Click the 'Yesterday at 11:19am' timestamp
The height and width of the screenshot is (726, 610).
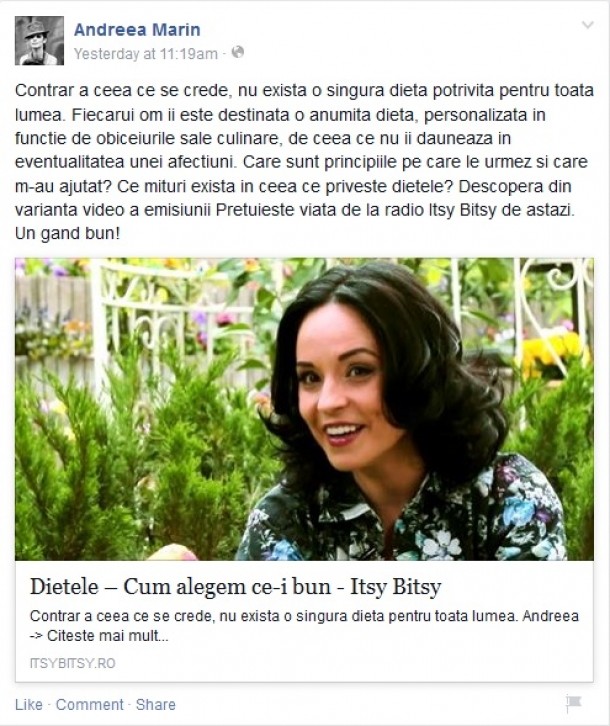[x=145, y=54]
